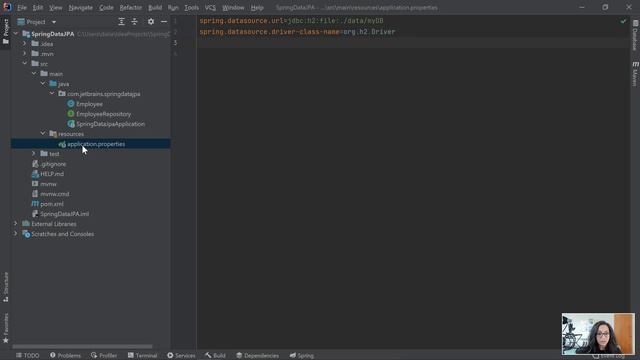Open the VCS menu
The width and height of the screenshot is (640, 360).
point(210,8)
